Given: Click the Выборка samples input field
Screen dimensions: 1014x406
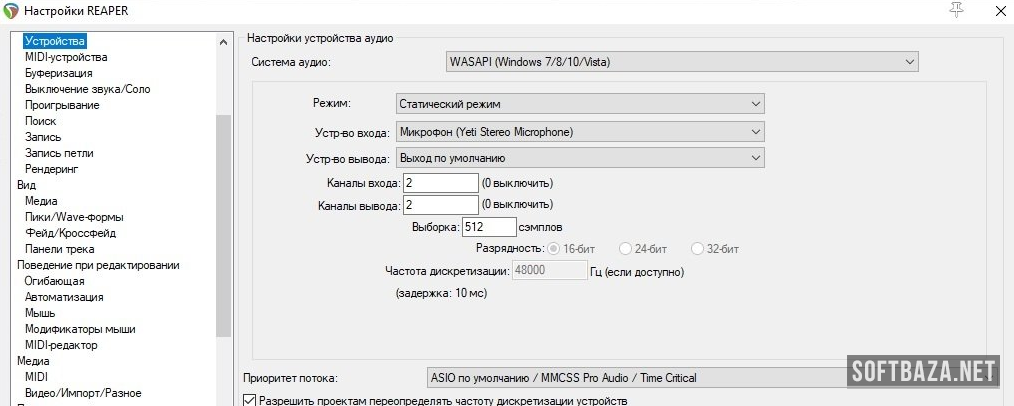Looking at the screenshot, I should click(x=489, y=227).
